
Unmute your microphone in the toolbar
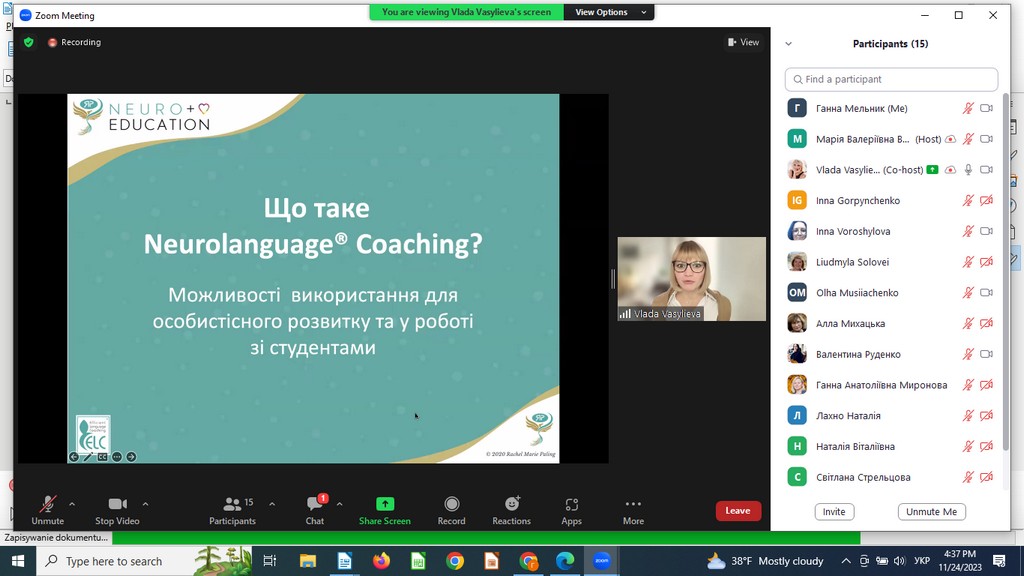[46, 508]
